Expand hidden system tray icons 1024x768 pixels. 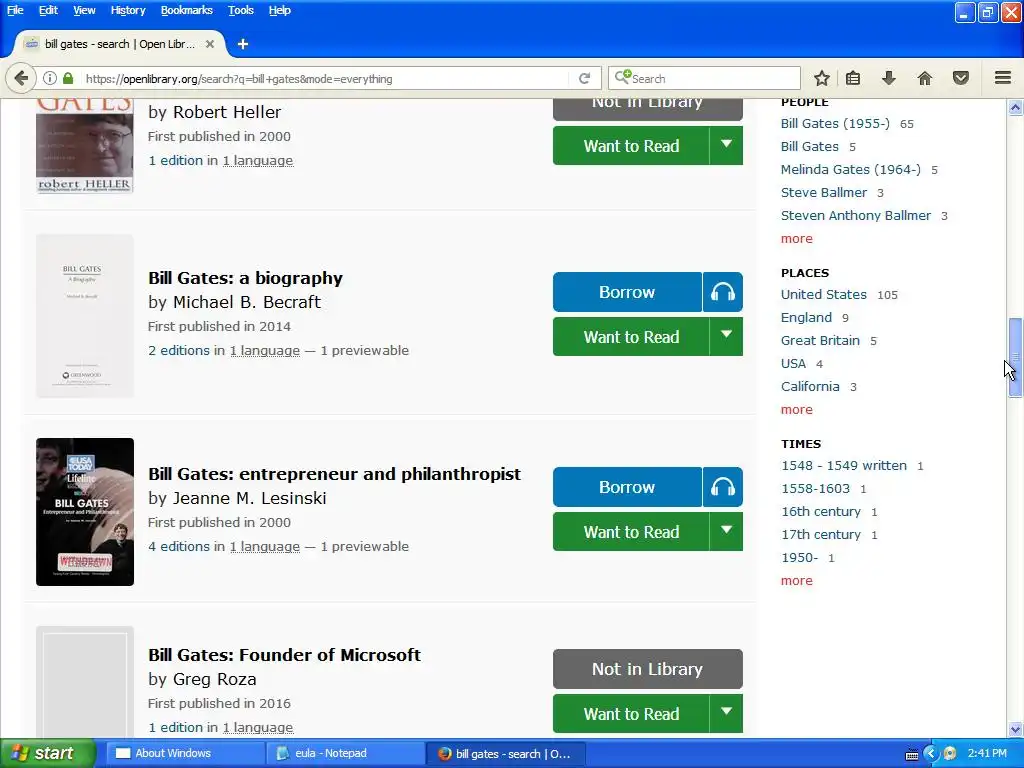click(931, 754)
